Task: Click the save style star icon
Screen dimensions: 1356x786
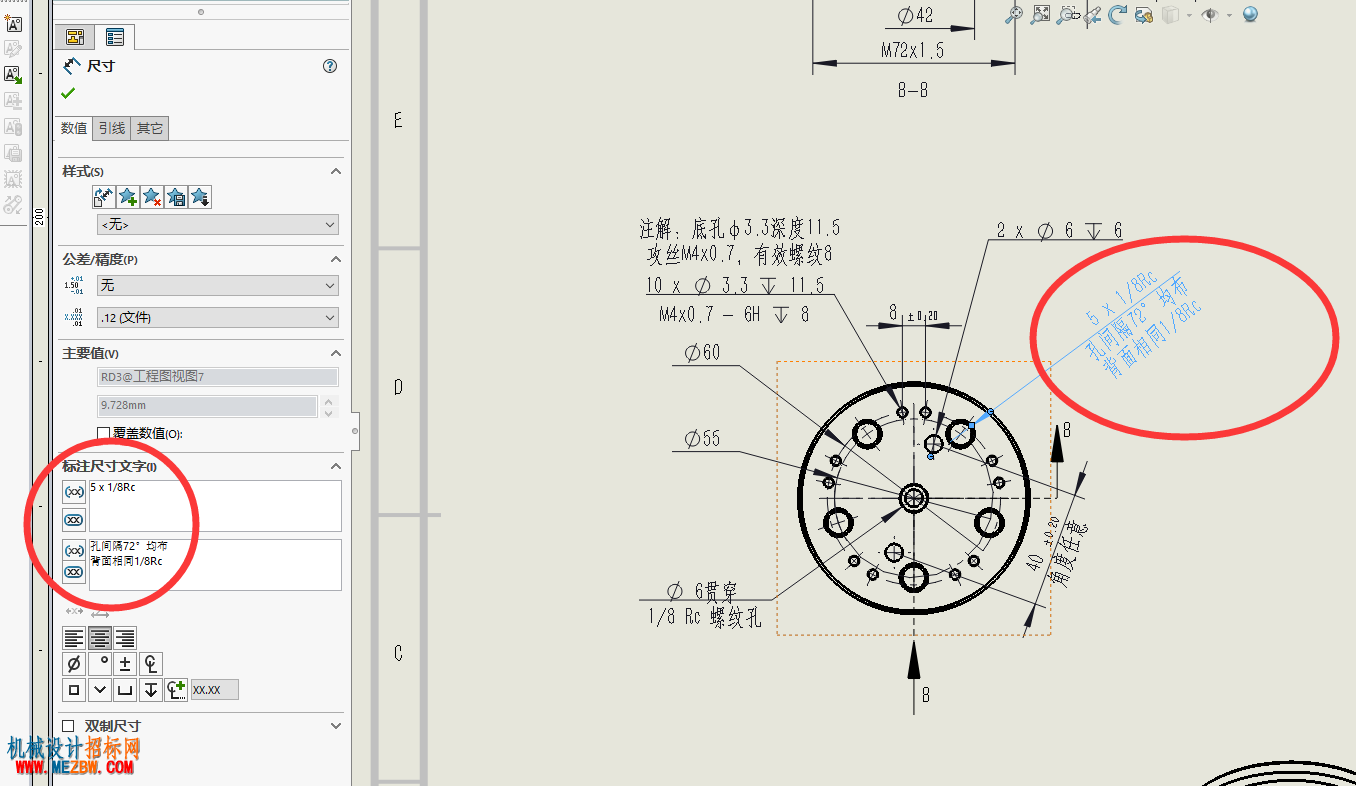Action: point(176,197)
